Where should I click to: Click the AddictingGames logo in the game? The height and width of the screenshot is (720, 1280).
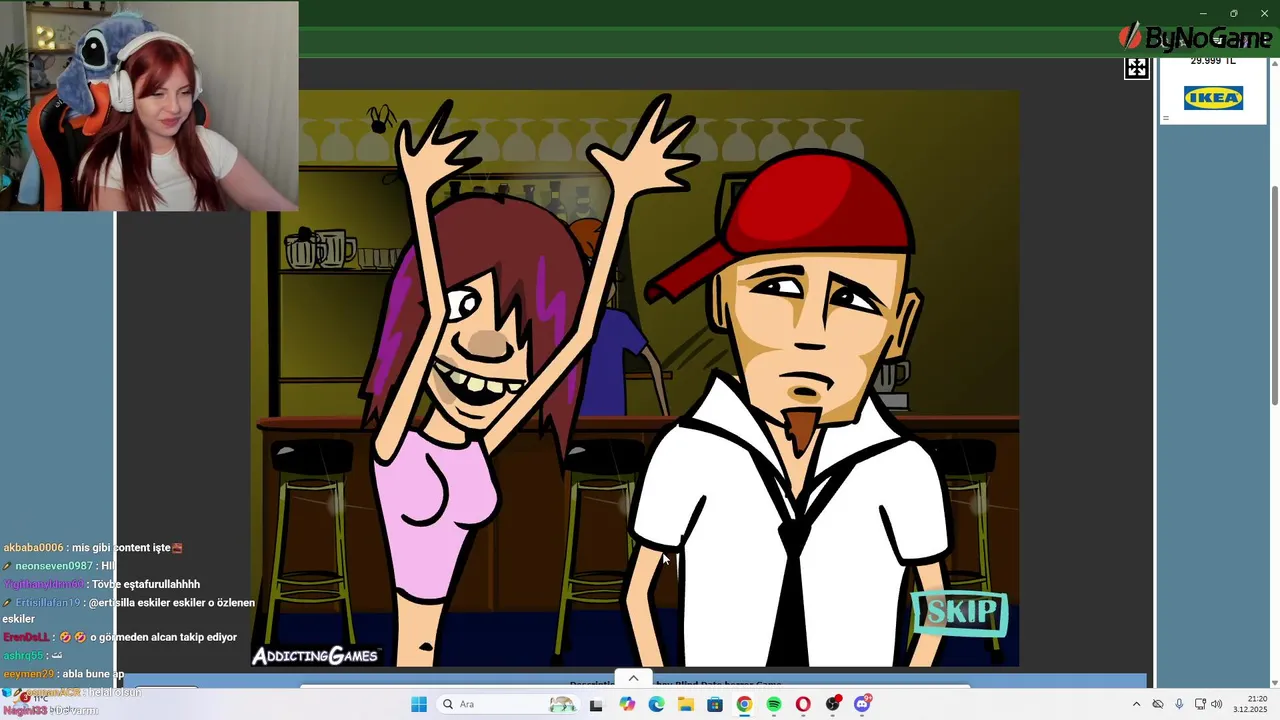point(315,656)
